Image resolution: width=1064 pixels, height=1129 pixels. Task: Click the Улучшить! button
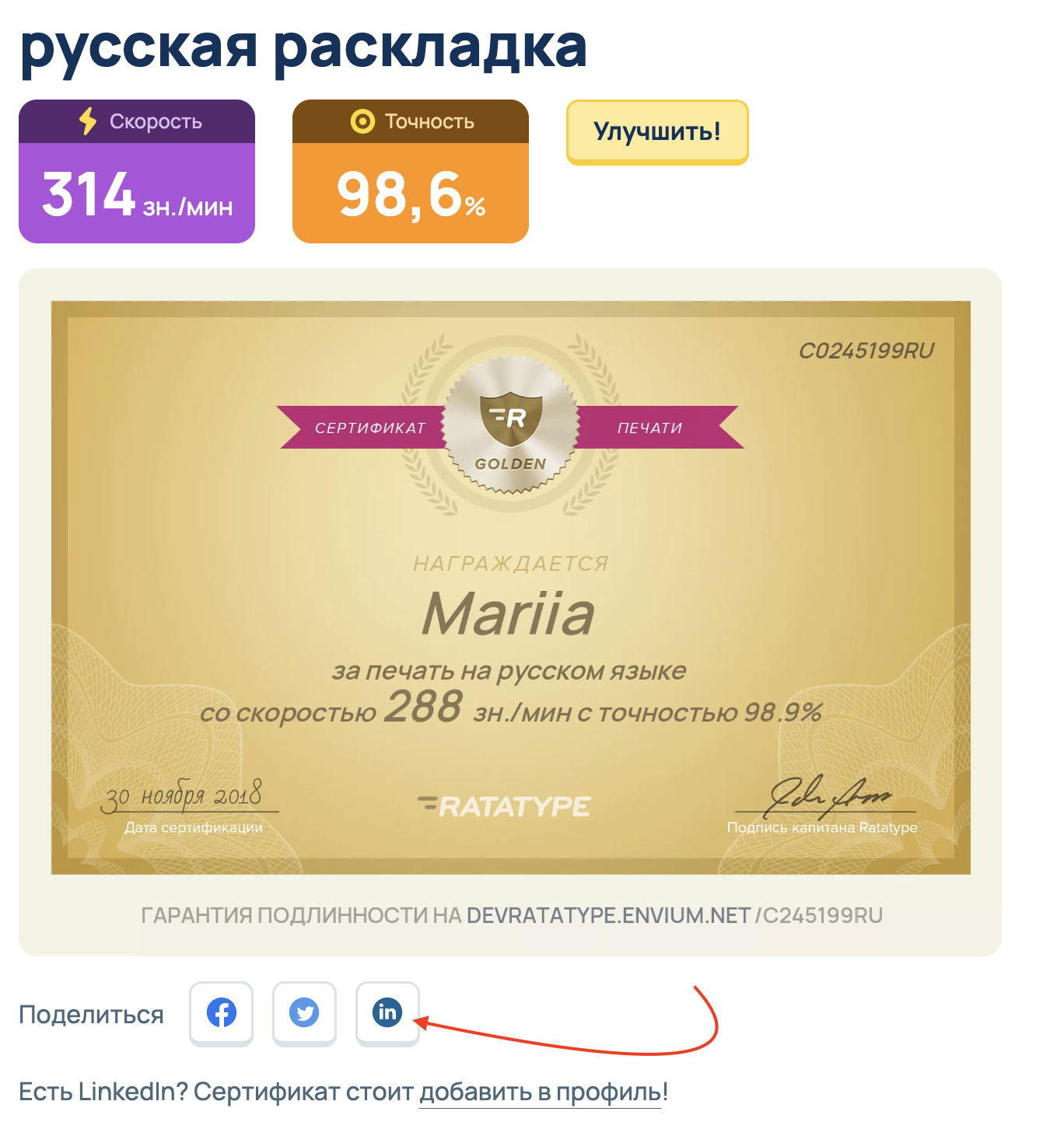pyautogui.click(x=657, y=132)
